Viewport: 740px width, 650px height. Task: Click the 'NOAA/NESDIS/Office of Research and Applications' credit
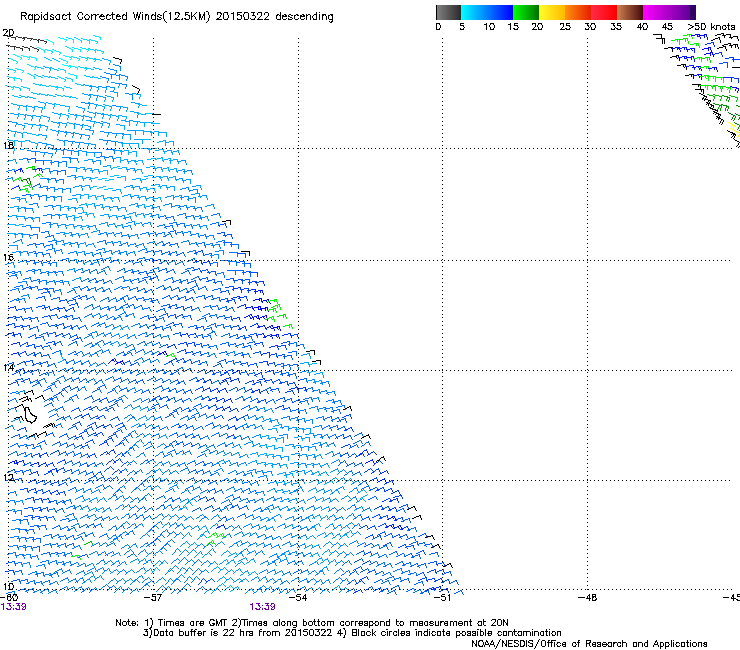[589, 644]
